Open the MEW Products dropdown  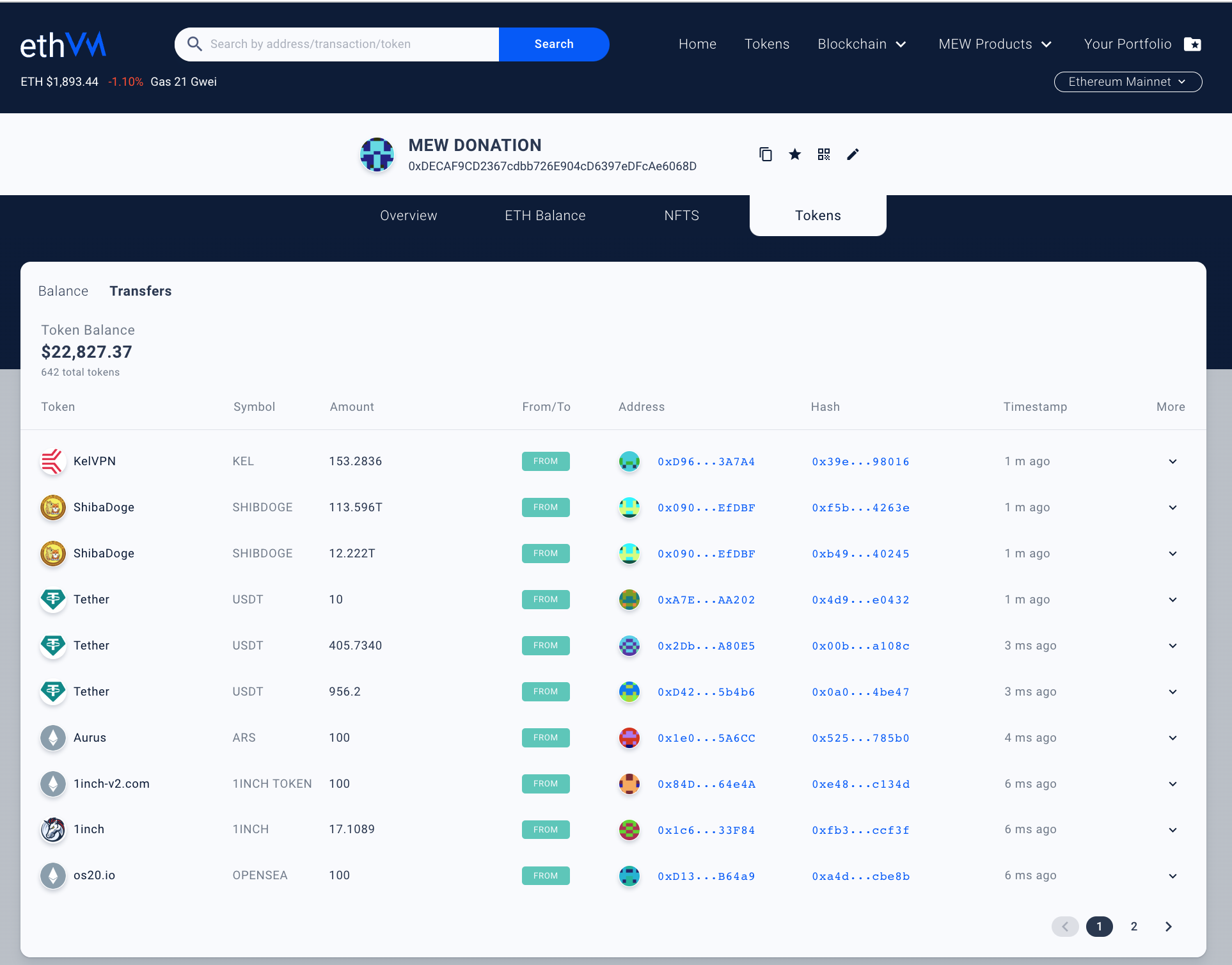[995, 44]
